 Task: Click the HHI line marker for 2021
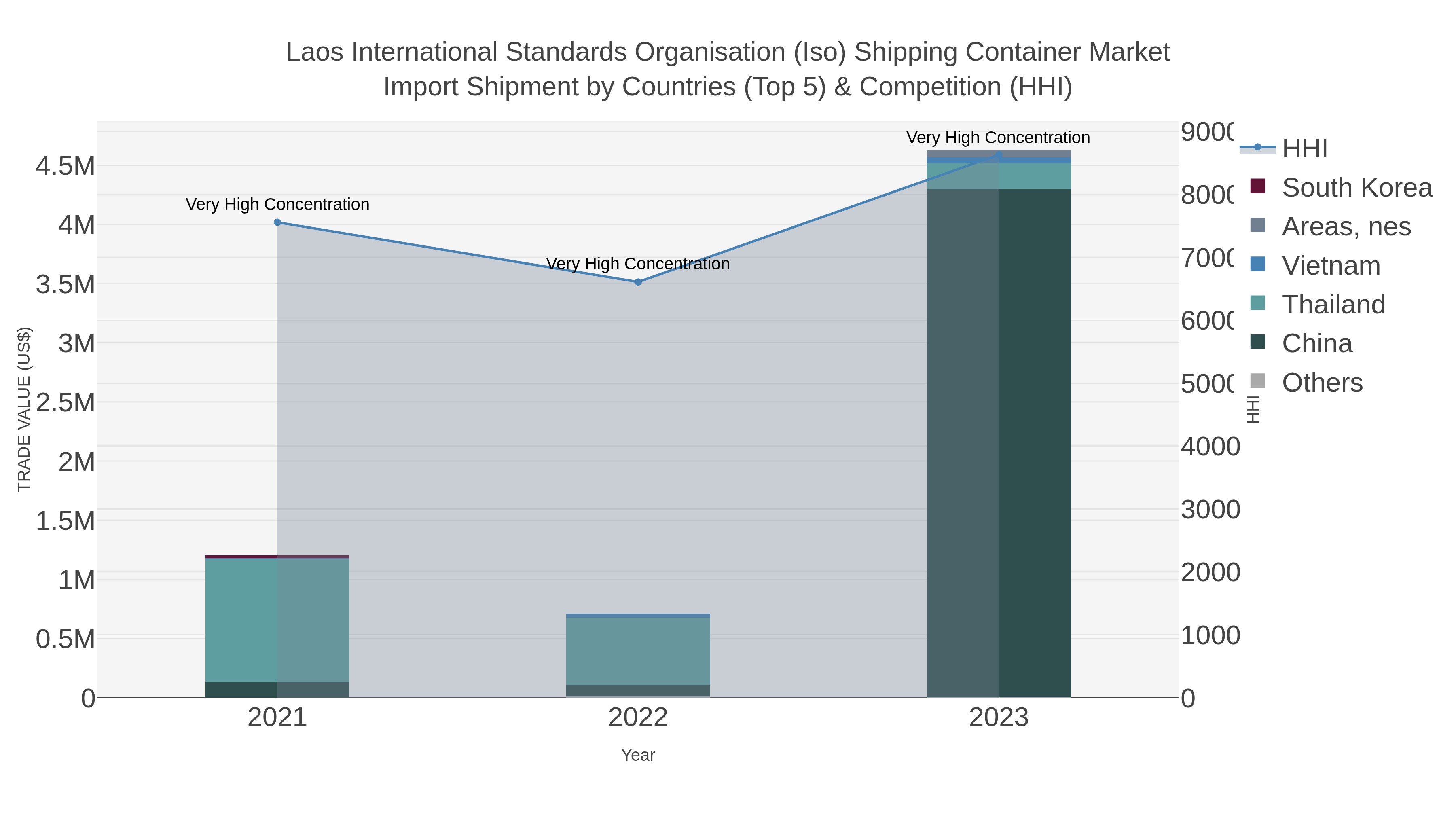click(277, 222)
